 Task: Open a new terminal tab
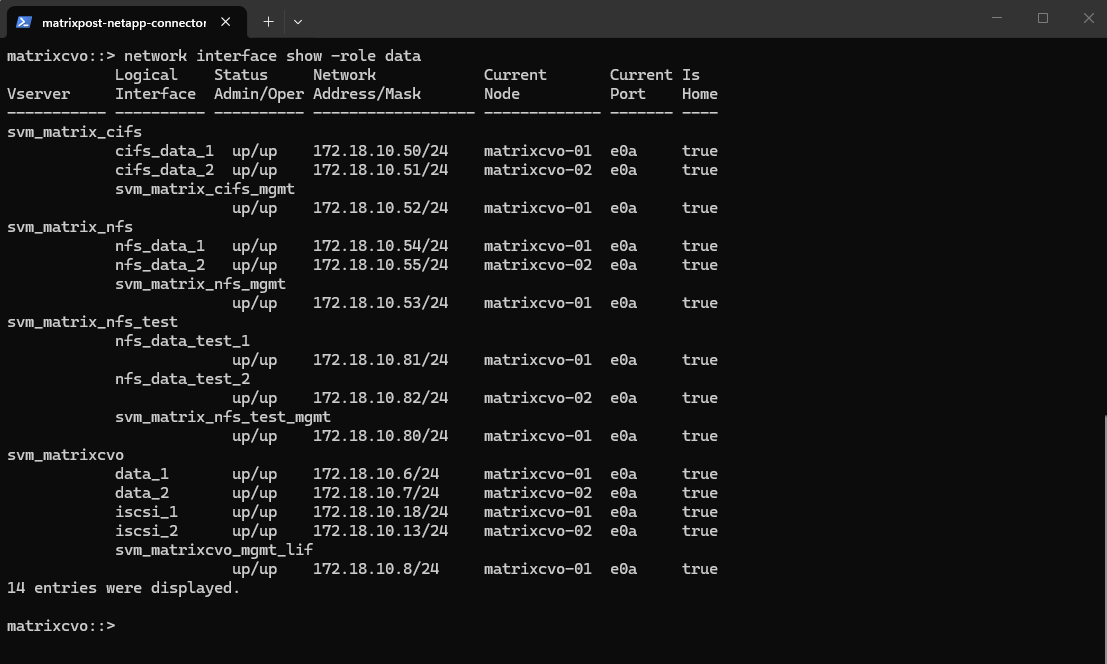coord(268,21)
